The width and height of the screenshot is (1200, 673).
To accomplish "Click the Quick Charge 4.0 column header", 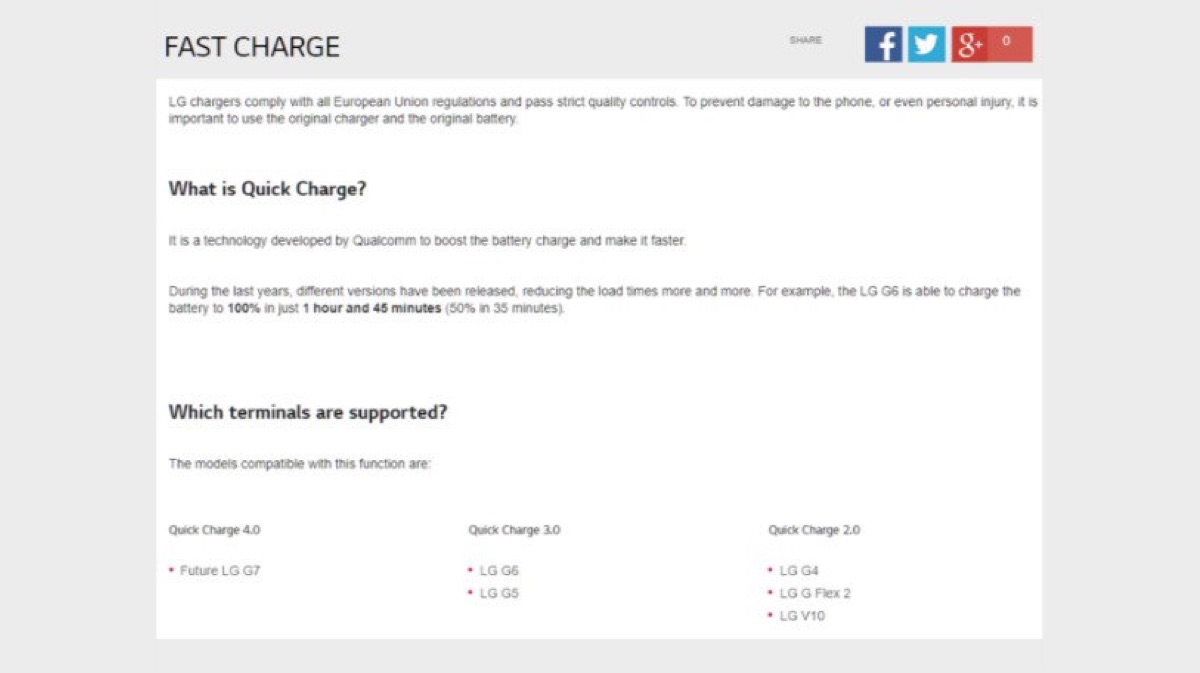I will (x=214, y=530).
